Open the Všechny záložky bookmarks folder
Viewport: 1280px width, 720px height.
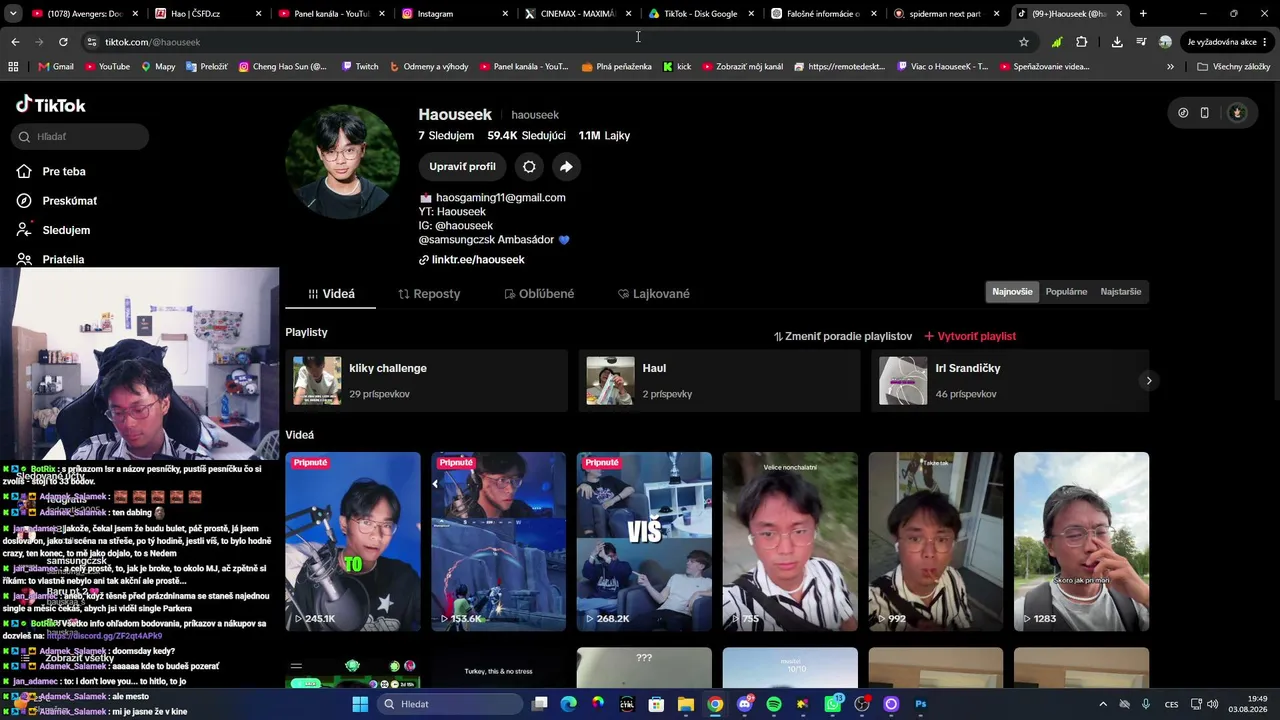pyautogui.click(x=1233, y=67)
